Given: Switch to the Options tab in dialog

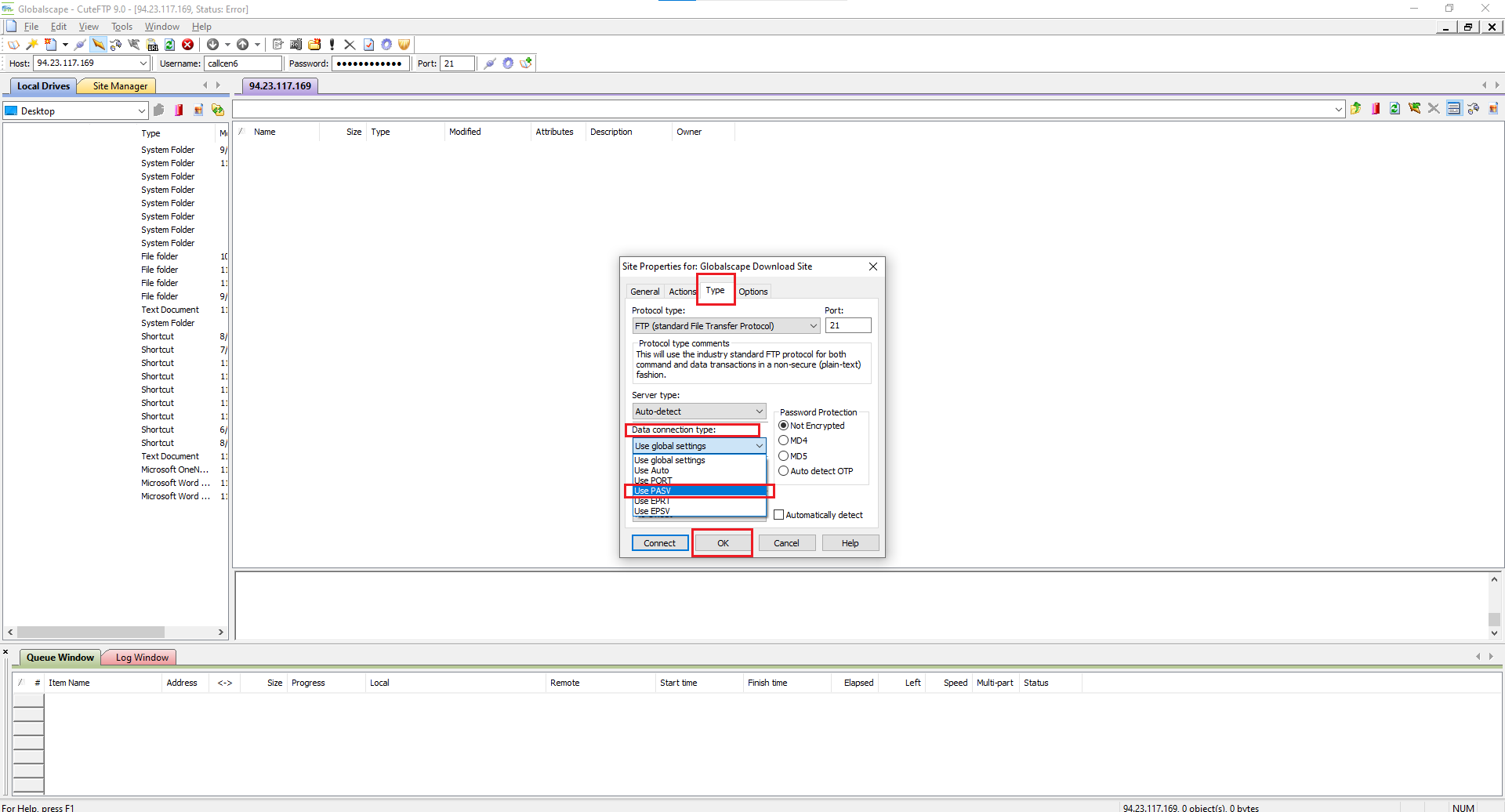Looking at the screenshot, I should point(752,292).
